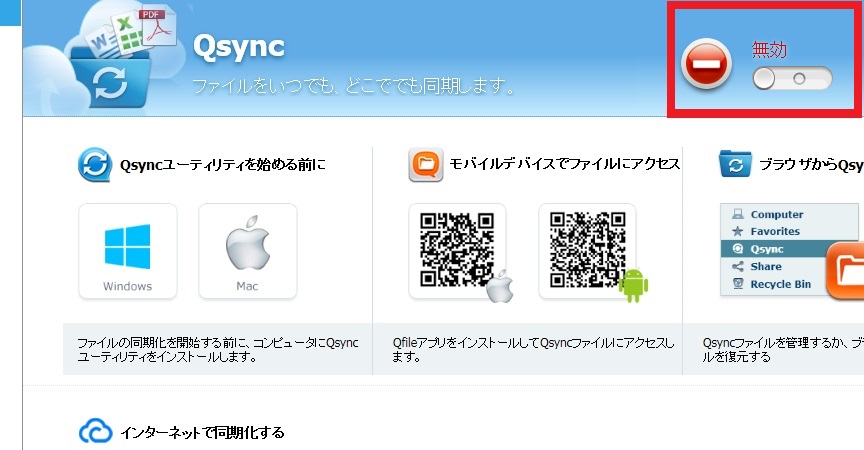Click the Qsyncユーティリティを始める前に heading

pos(223,165)
